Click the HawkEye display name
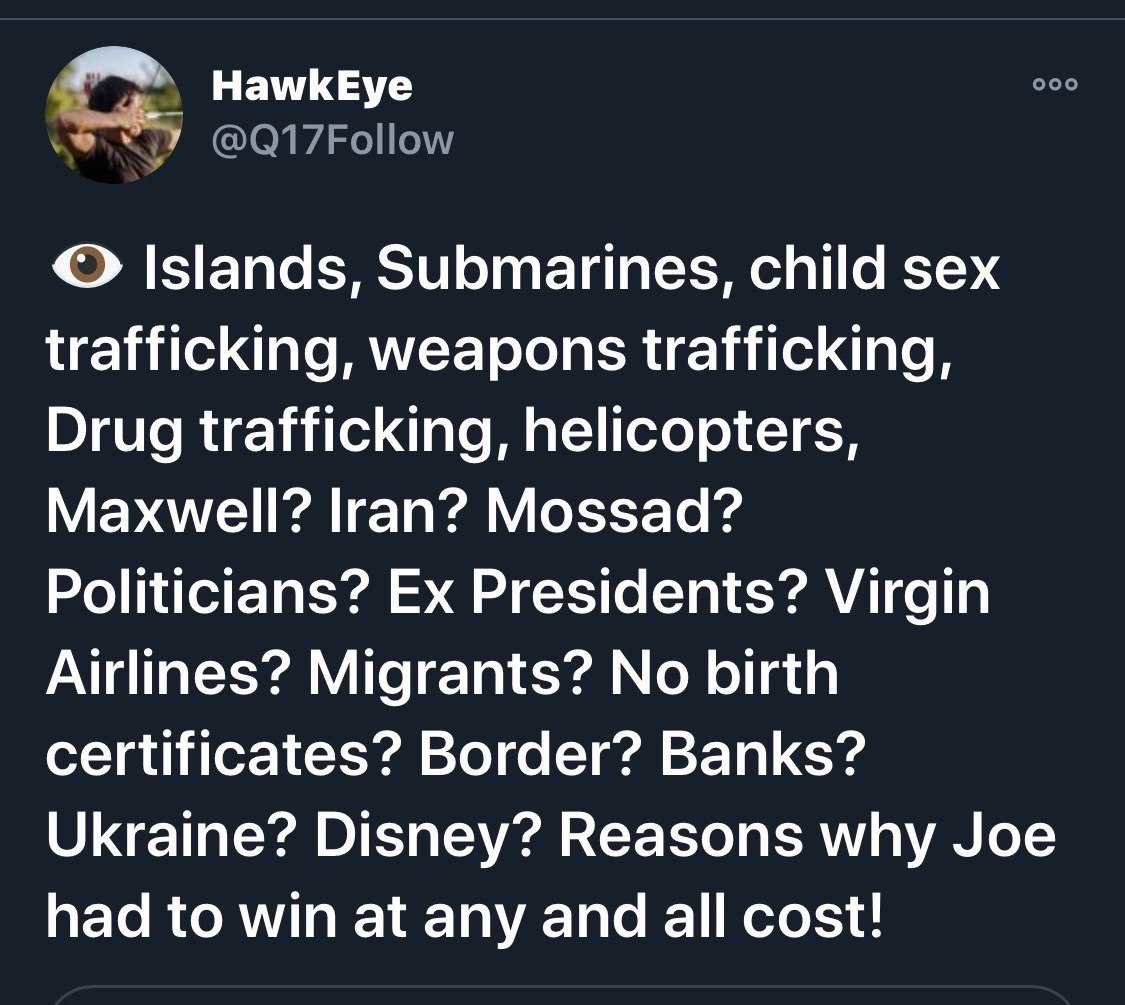 [x=312, y=87]
